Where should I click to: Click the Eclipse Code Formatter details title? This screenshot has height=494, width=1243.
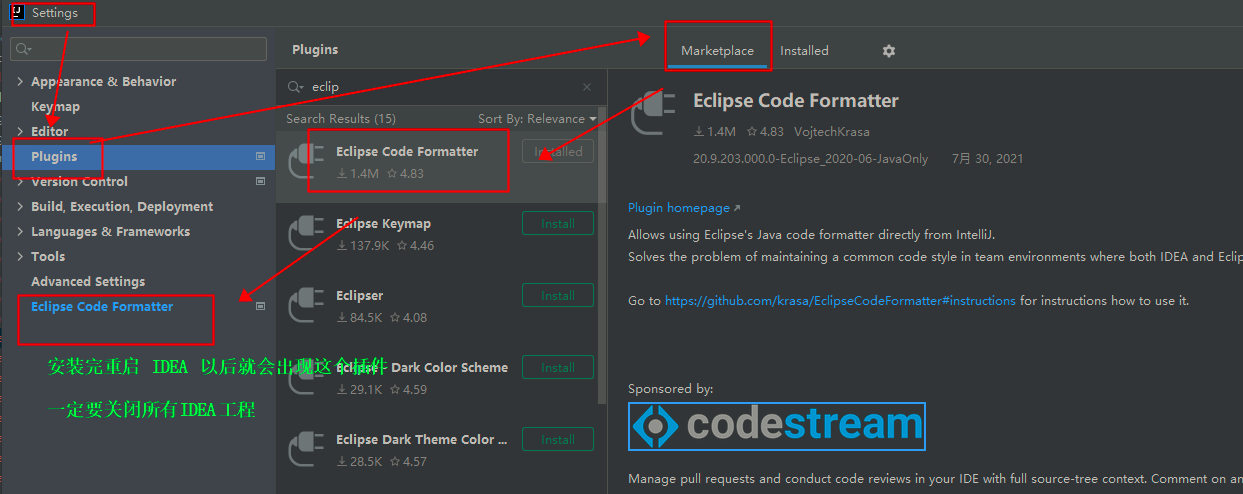[x=796, y=100]
